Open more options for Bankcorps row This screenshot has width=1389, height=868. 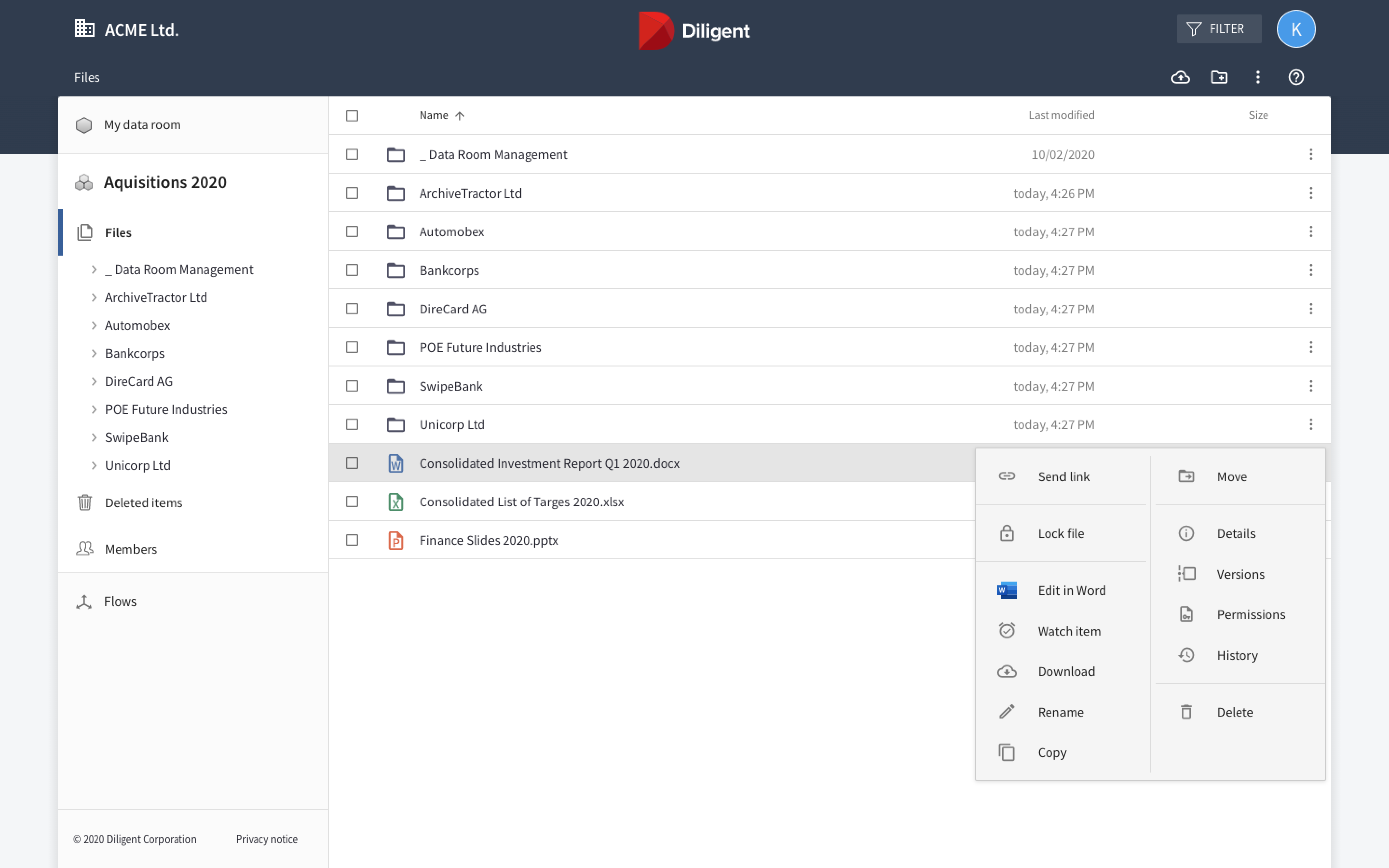click(1310, 270)
